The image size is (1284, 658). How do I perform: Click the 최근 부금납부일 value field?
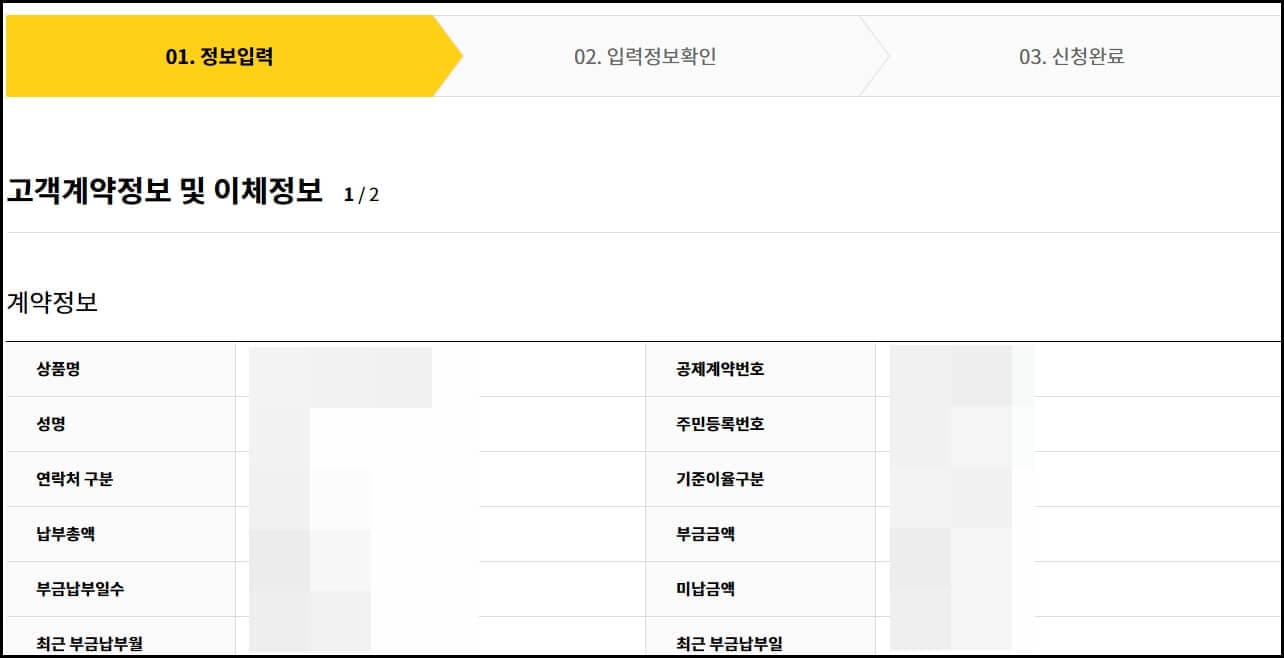(1070, 640)
